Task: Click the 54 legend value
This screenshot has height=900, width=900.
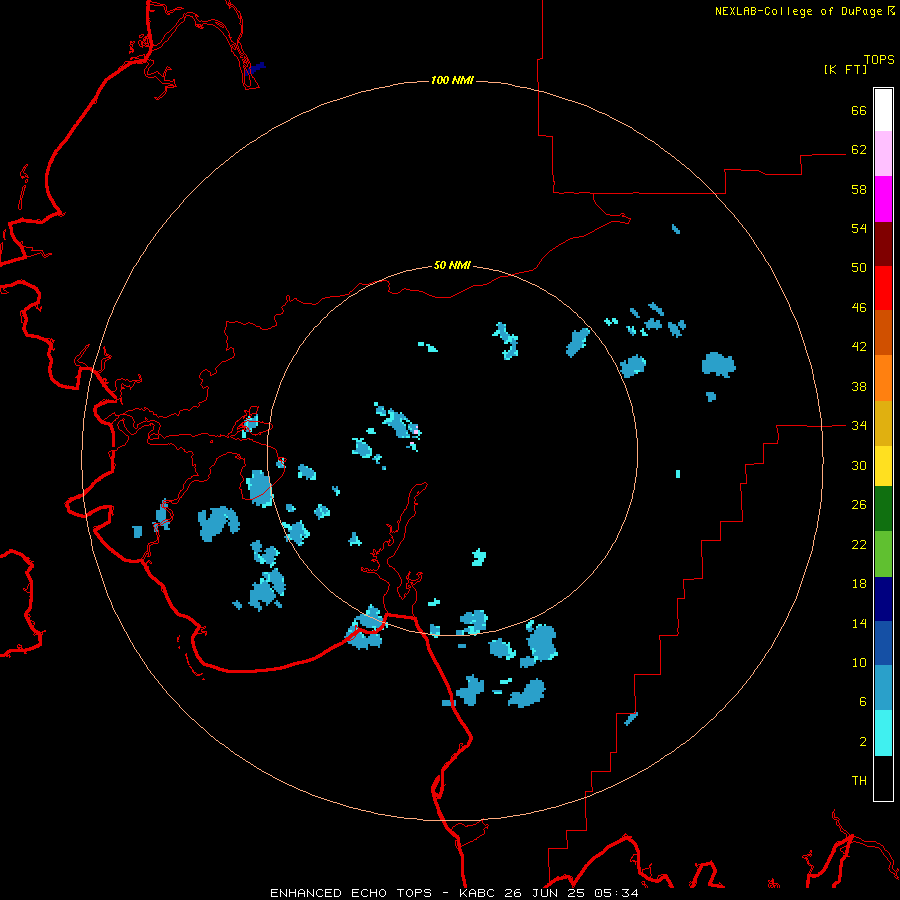Action: tap(859, 228)
